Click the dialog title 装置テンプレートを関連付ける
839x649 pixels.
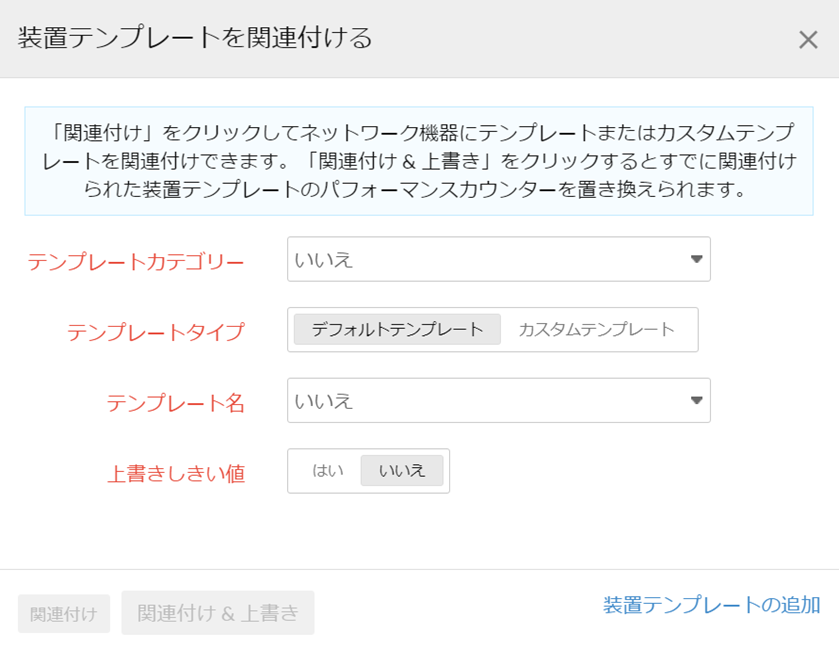click(x=195, y=39)
